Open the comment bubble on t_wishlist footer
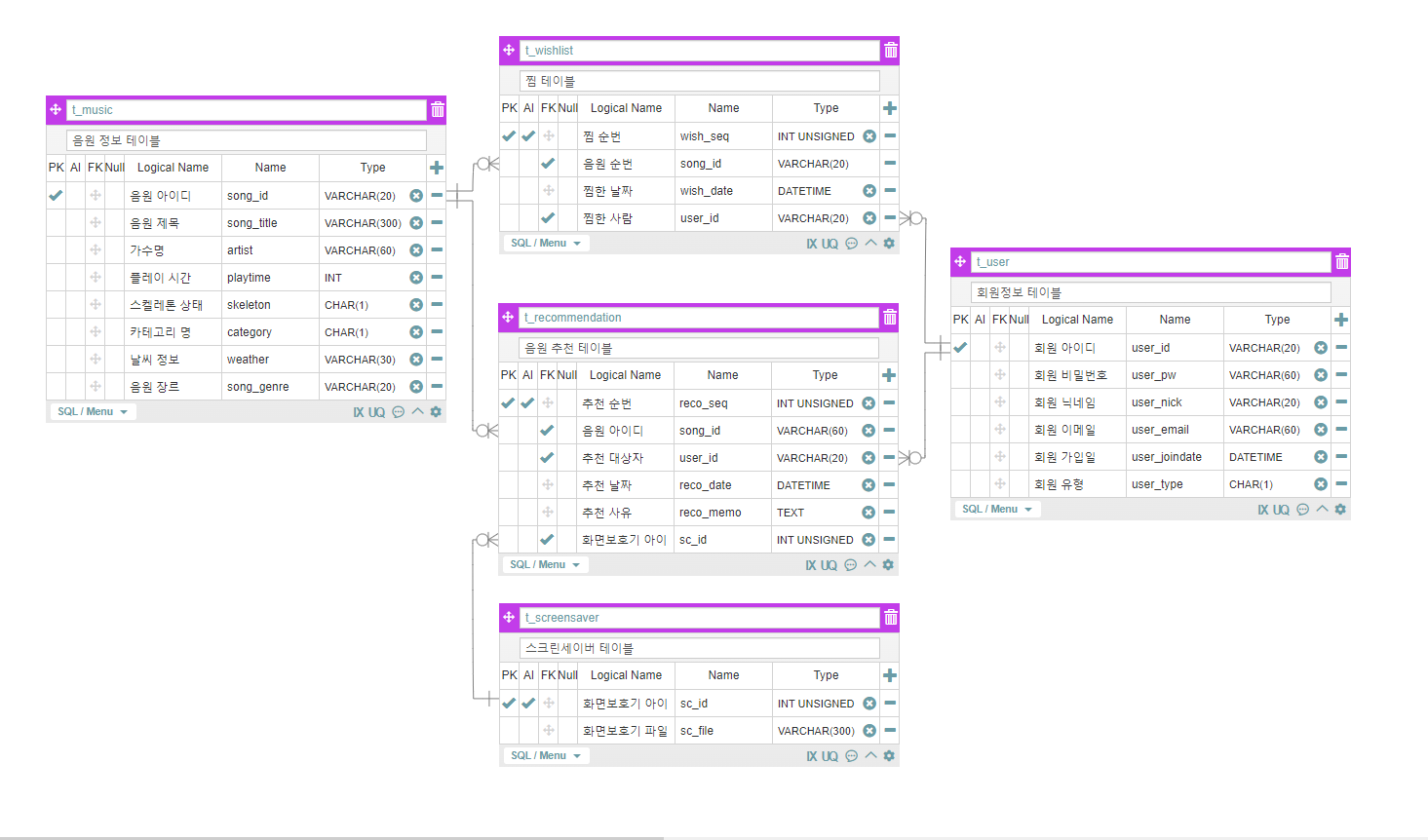1428x840 pixels. click(x=852, y=244)
